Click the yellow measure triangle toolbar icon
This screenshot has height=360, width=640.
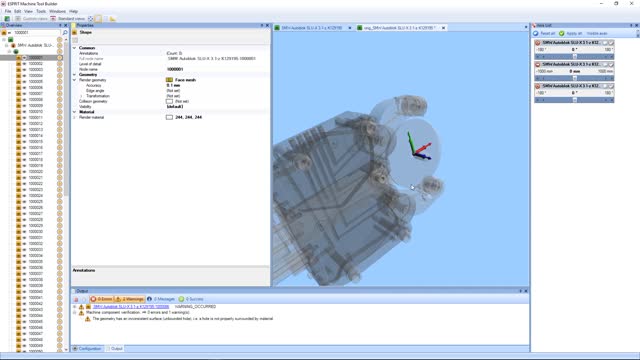coord(113,19)
